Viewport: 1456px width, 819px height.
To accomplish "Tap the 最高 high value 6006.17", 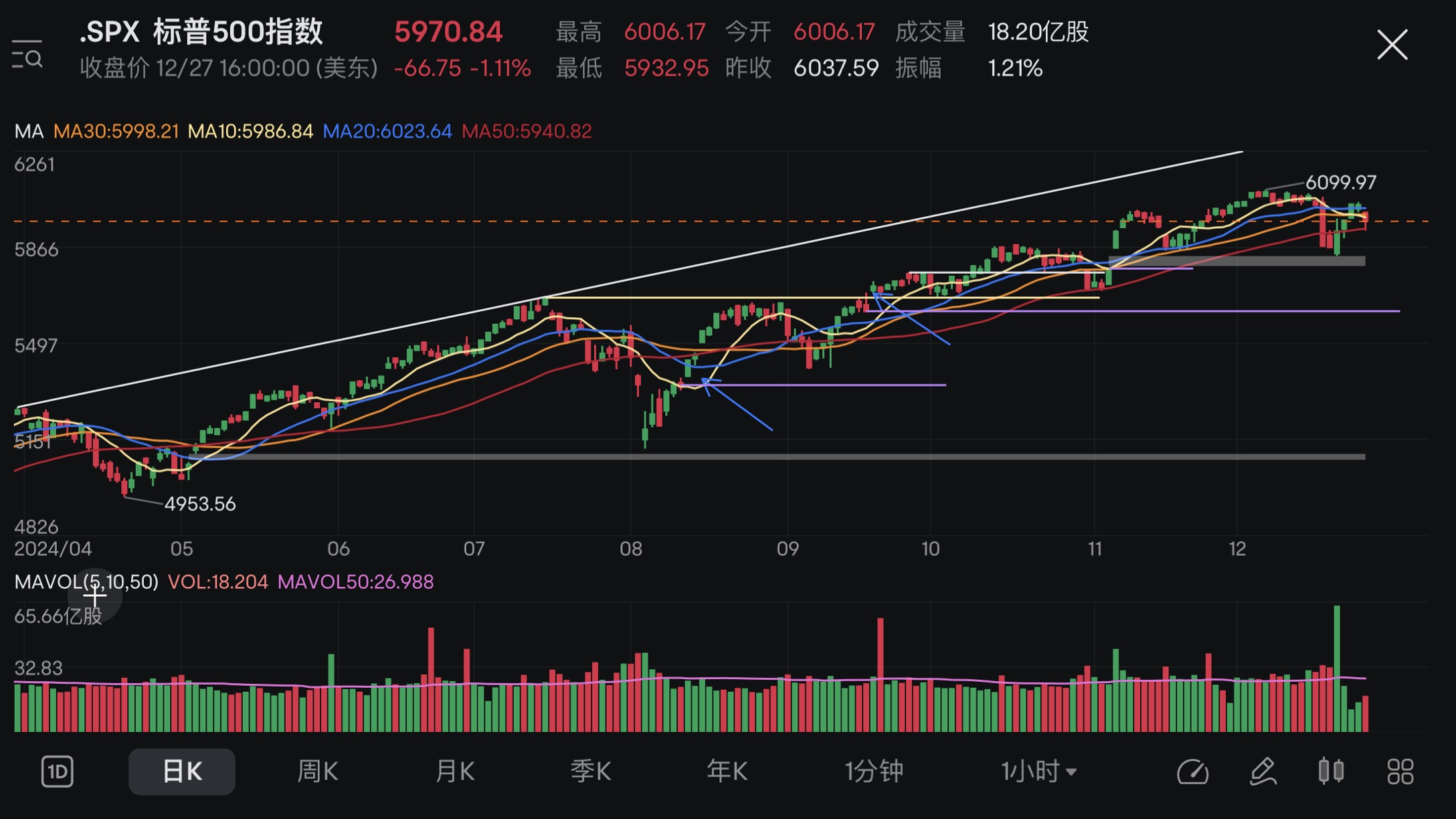I will tap(664, 31).
